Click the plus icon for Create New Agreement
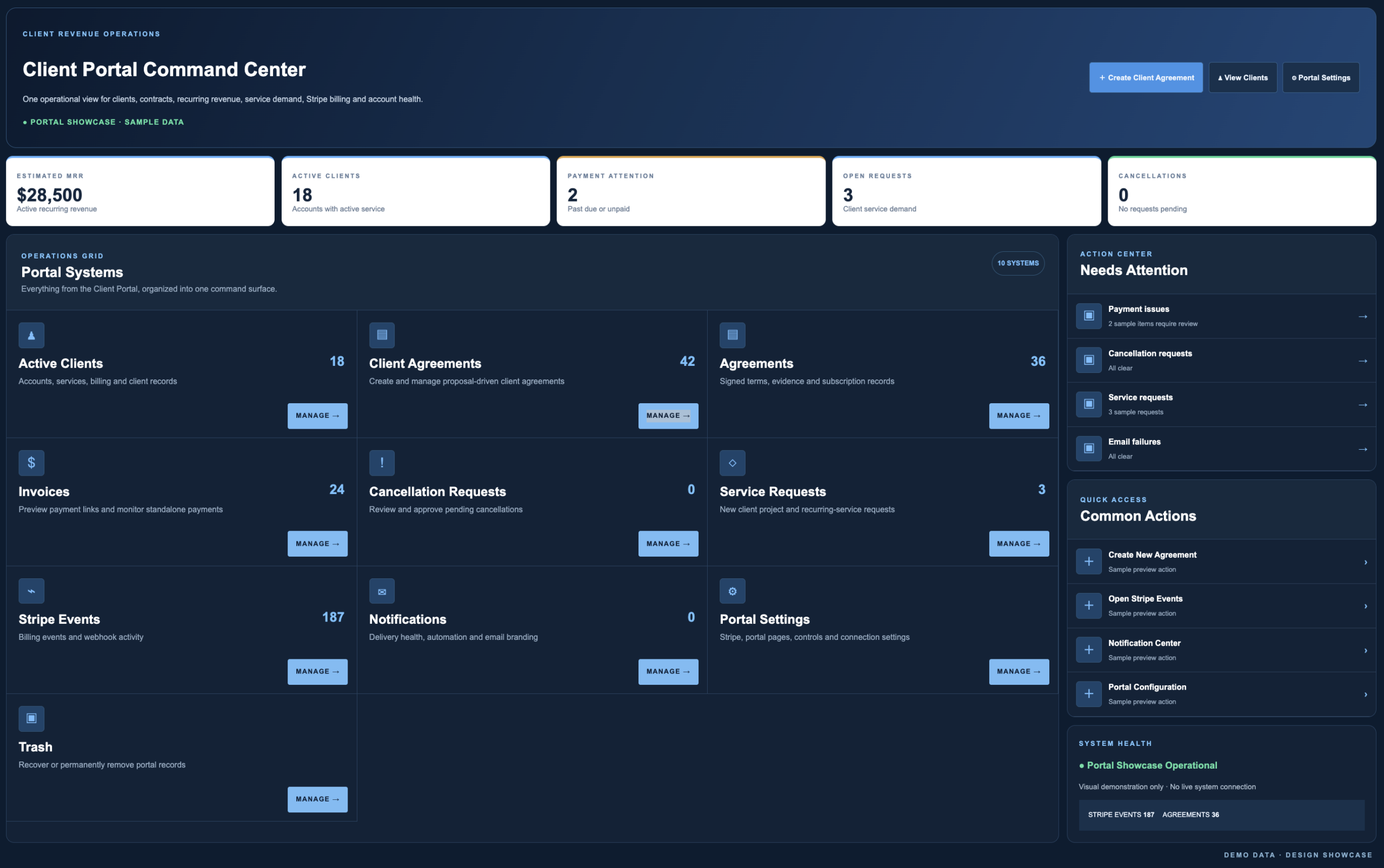1384x868 pixels. click(1088, 562)
